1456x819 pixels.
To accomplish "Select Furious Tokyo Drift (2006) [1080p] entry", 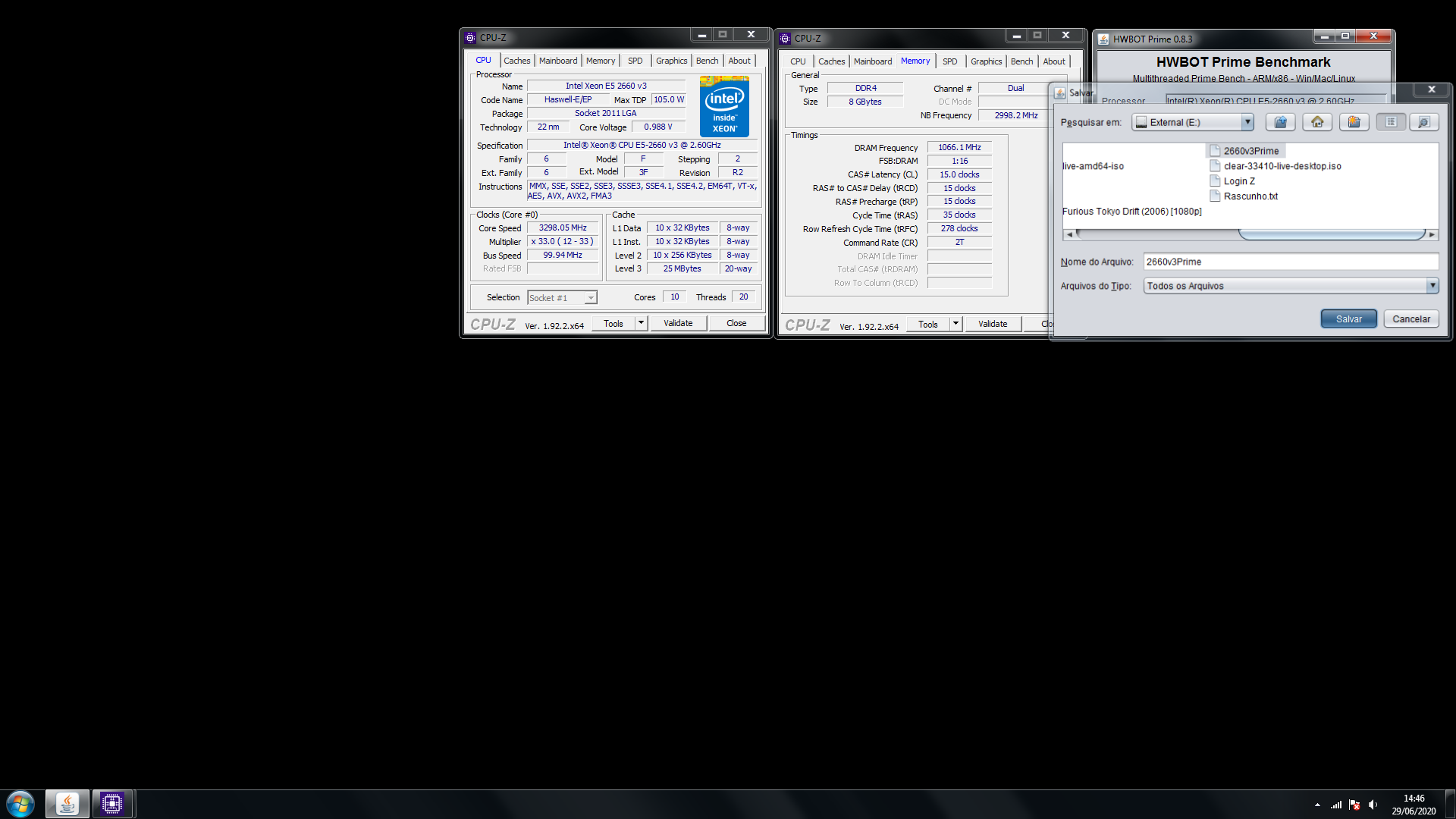I will (x=1131, y=212).
